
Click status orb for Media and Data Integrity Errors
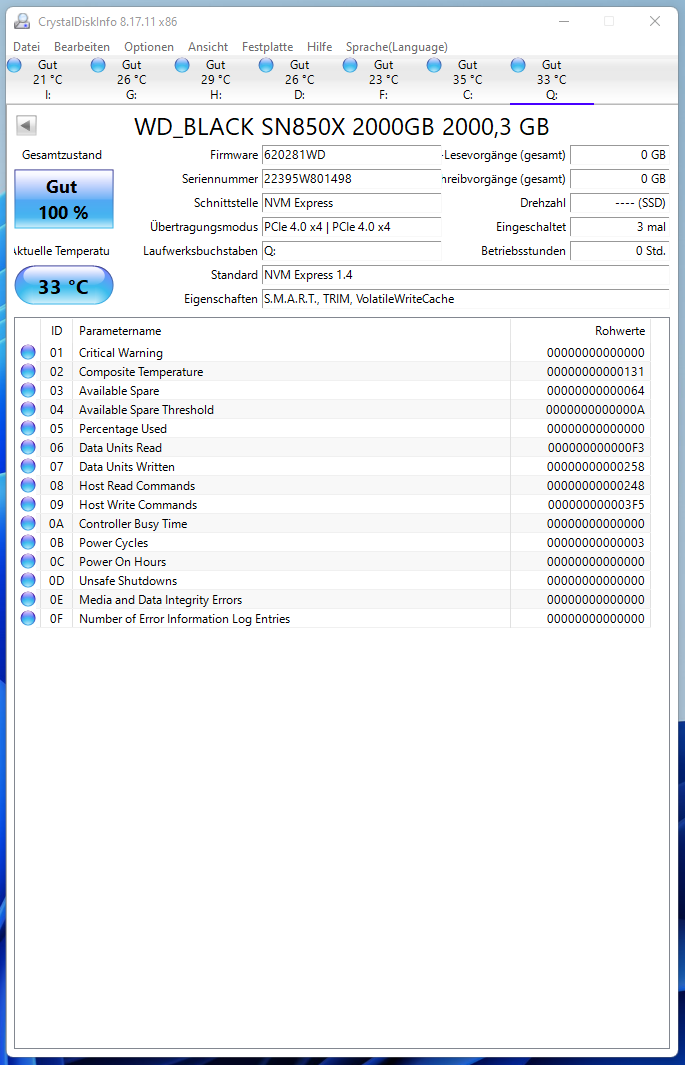pos(28,599)
